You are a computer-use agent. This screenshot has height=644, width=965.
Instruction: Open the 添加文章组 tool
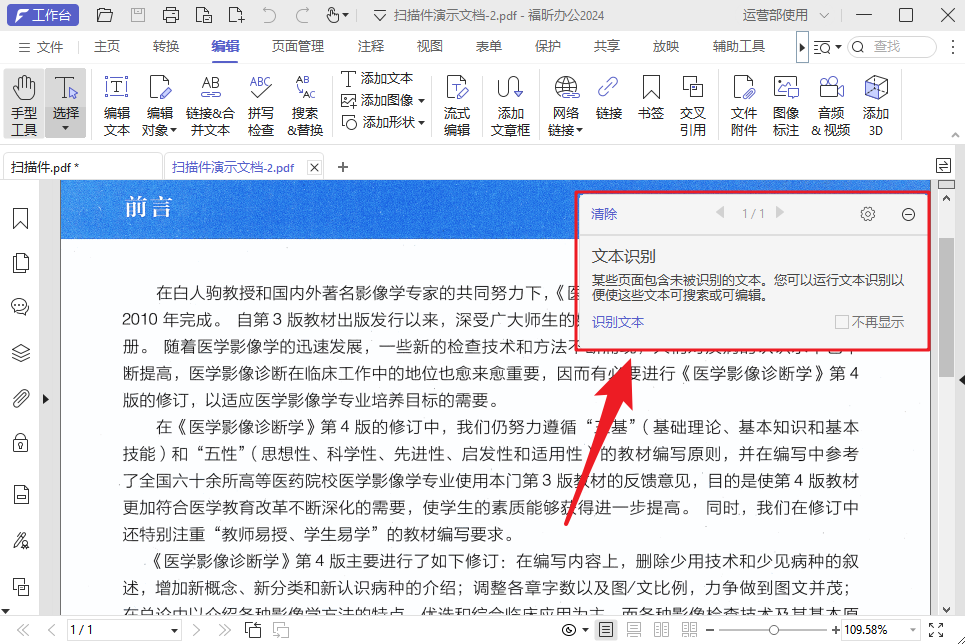point(510,100)
